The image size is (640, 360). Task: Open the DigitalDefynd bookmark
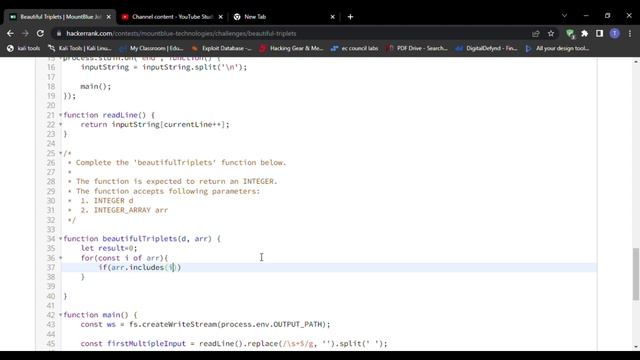pyautogui.click(x=487, y=48)
